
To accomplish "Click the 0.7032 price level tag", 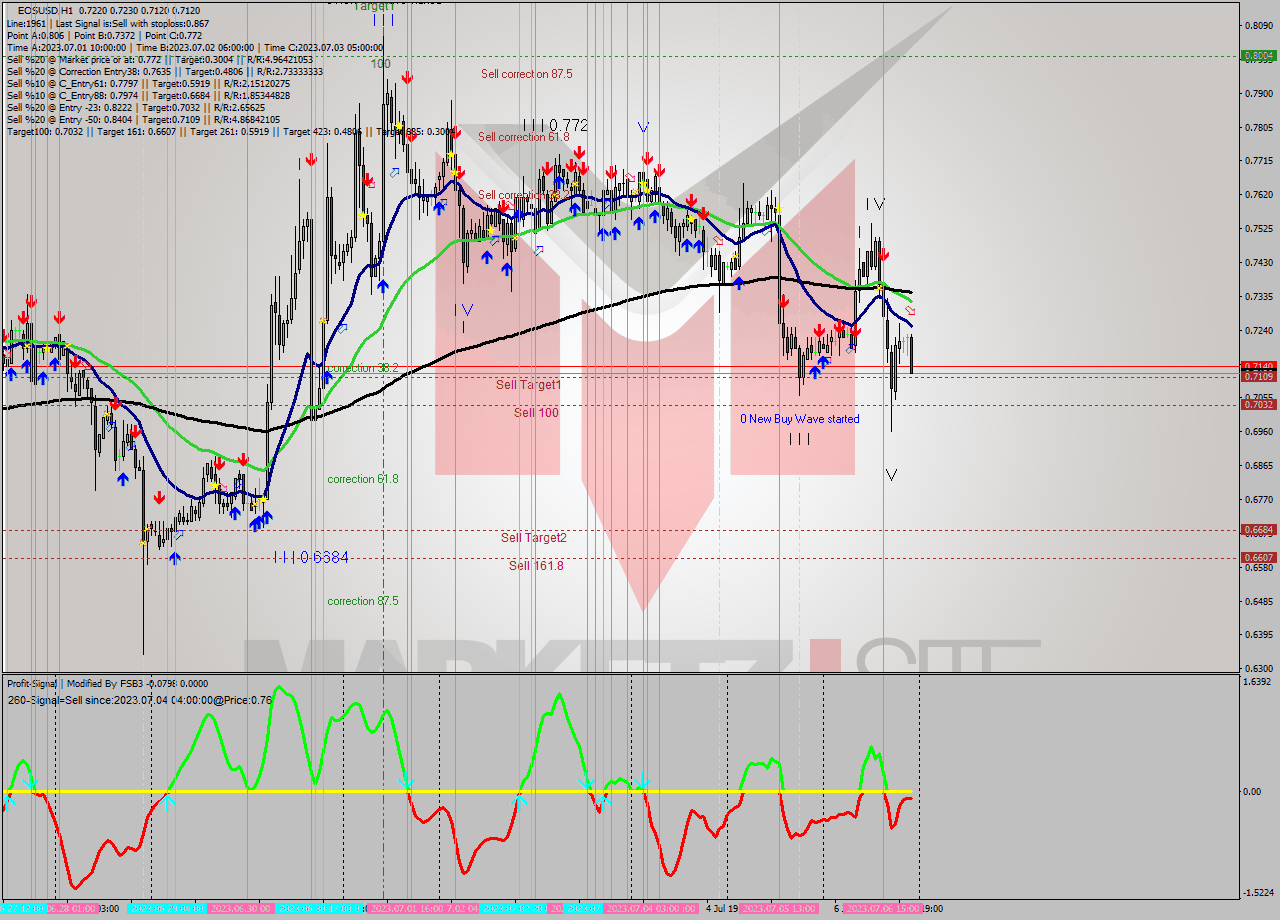I will pyautogui.click(x=1258, y=404).
